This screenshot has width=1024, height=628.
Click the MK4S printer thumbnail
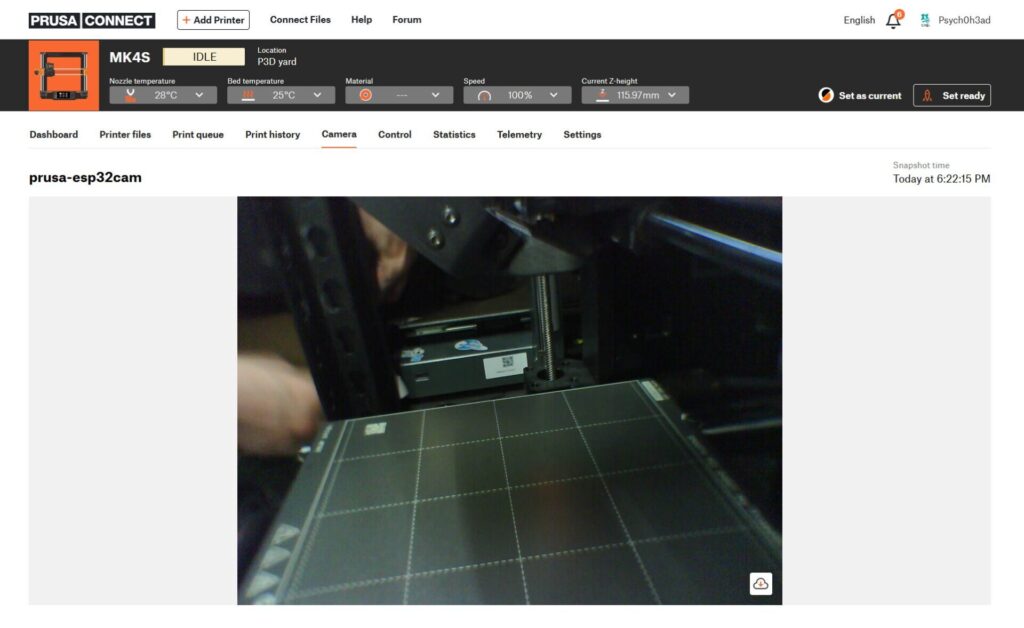pyautogui.click(x=64, y=76)
